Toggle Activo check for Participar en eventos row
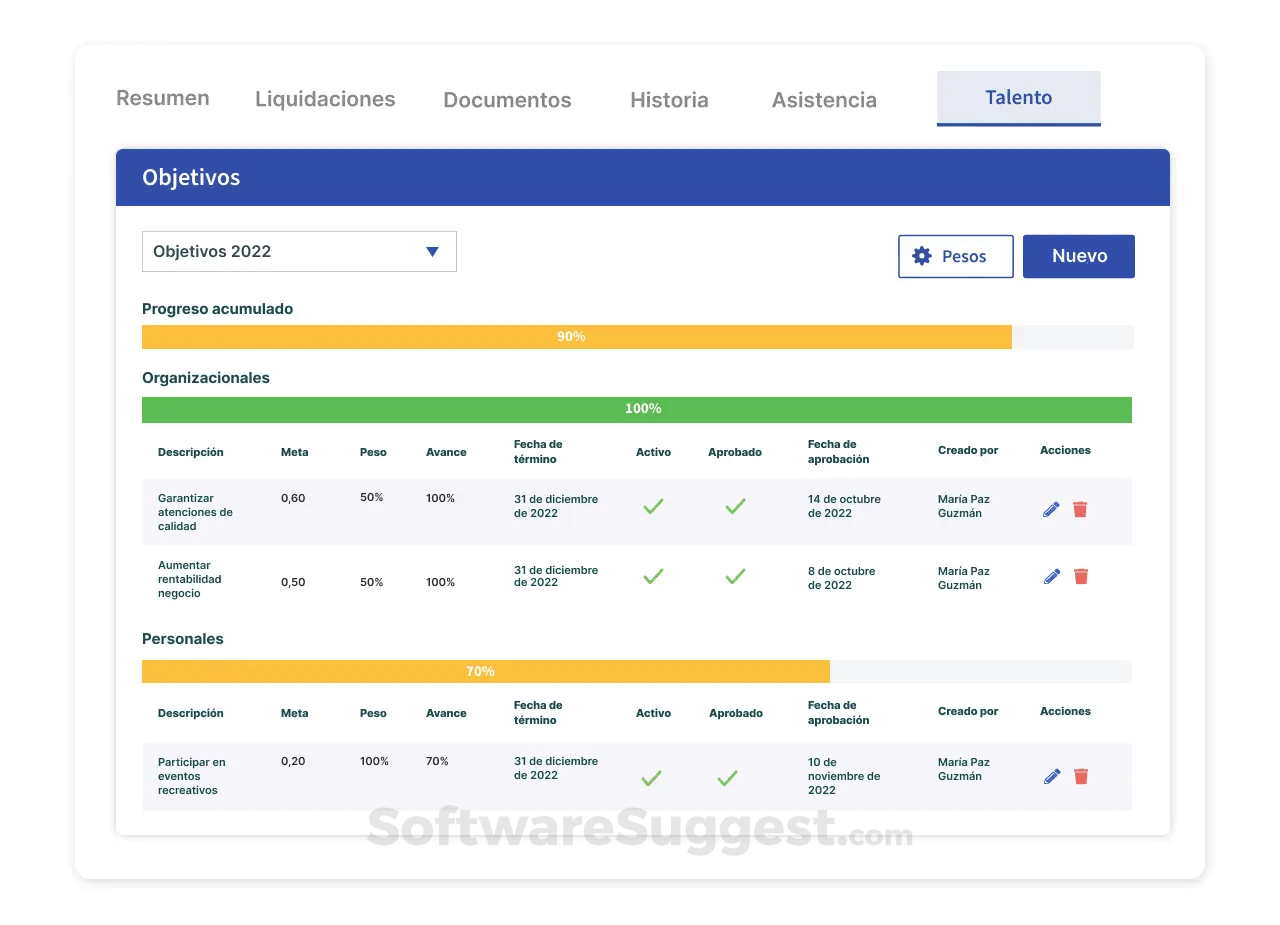The height and width of the screenshot is (925, 1280). [651, 777]
